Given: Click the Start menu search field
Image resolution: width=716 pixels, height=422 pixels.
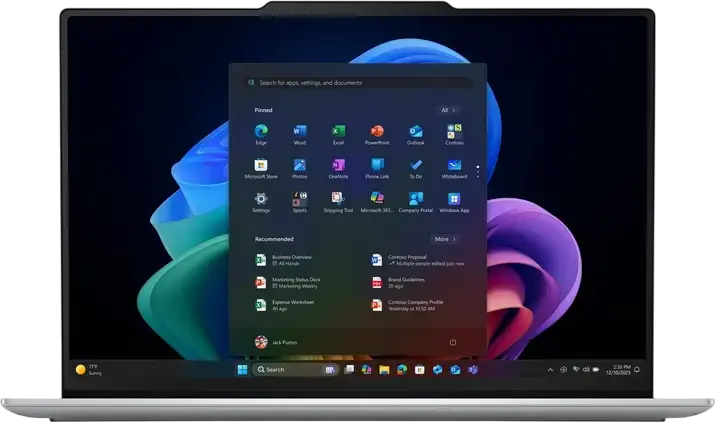Looking at the screenshot, I should pos(358,83).
